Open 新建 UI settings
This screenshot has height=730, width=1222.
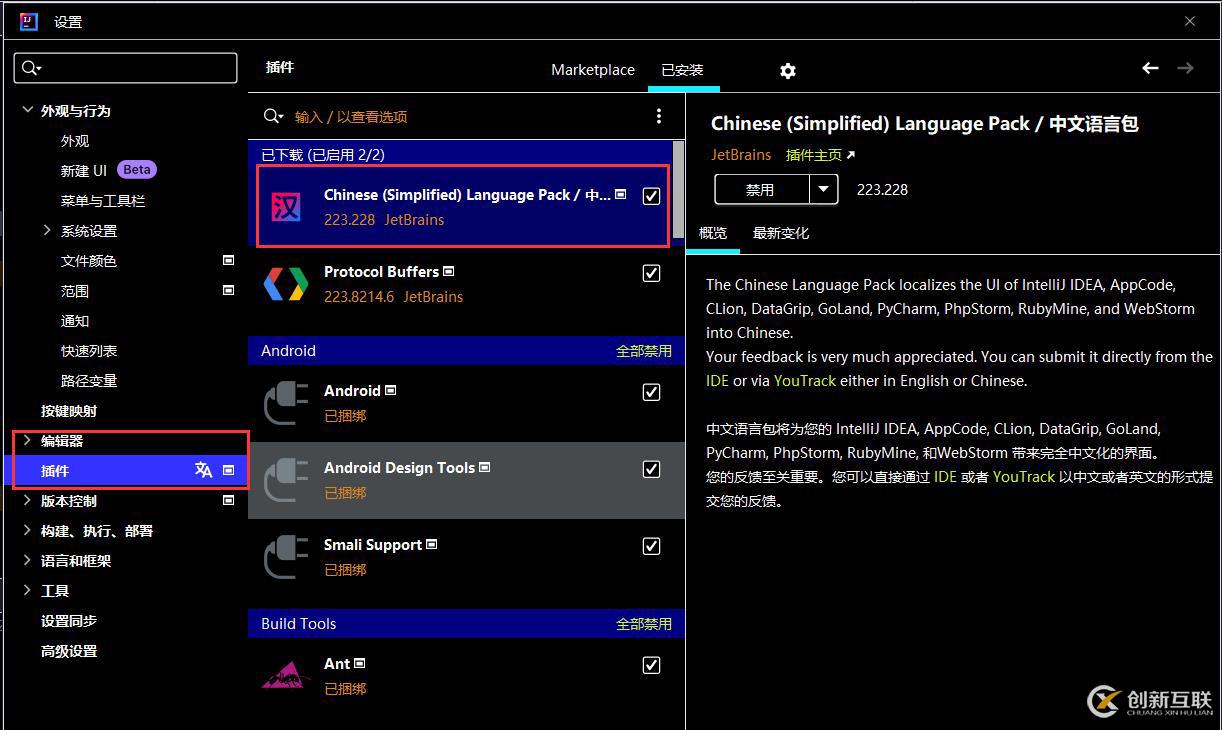click(x=84, y=170)
